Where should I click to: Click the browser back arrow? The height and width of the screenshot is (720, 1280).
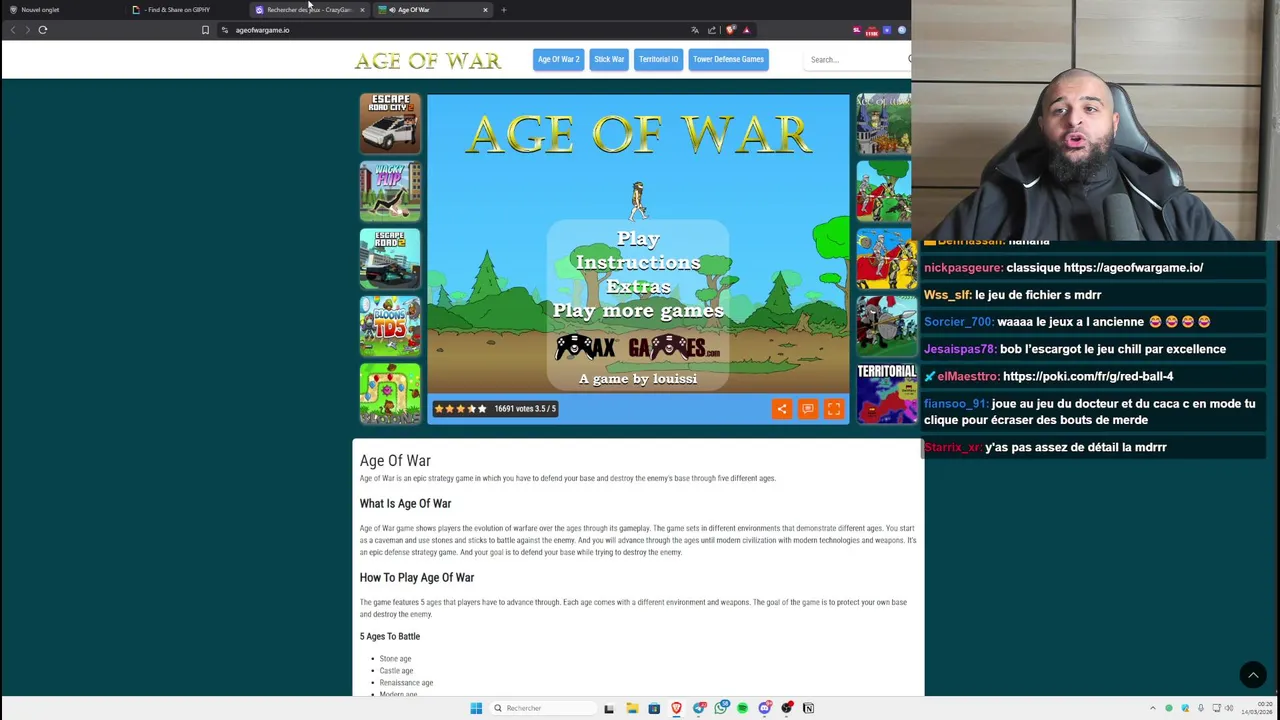click(13, 30)
